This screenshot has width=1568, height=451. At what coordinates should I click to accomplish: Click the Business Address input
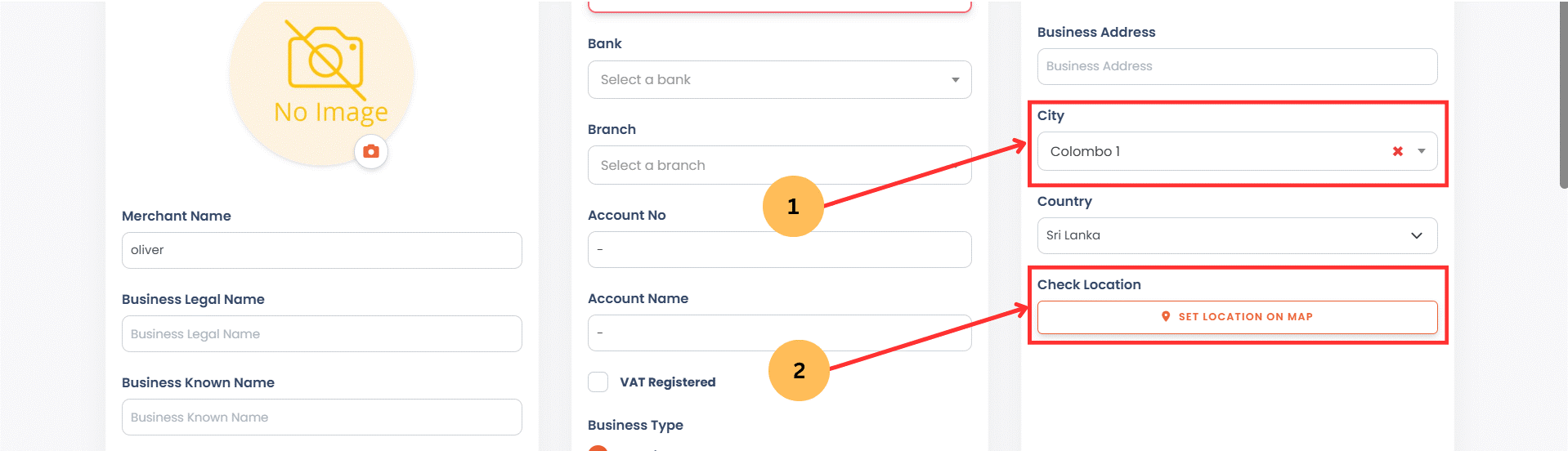tap(1237, 66)
